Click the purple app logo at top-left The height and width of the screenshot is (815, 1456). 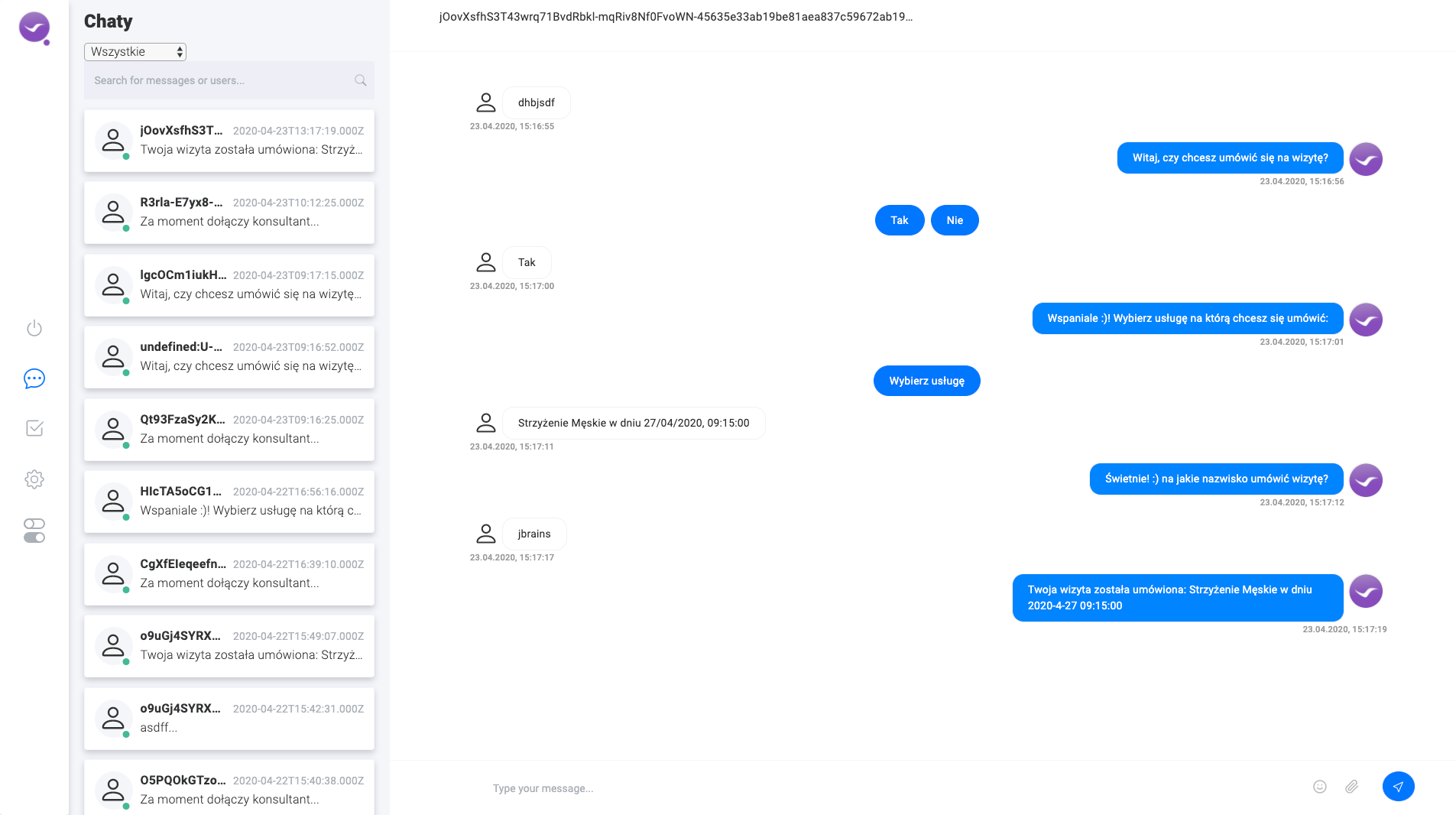(34, 28)
